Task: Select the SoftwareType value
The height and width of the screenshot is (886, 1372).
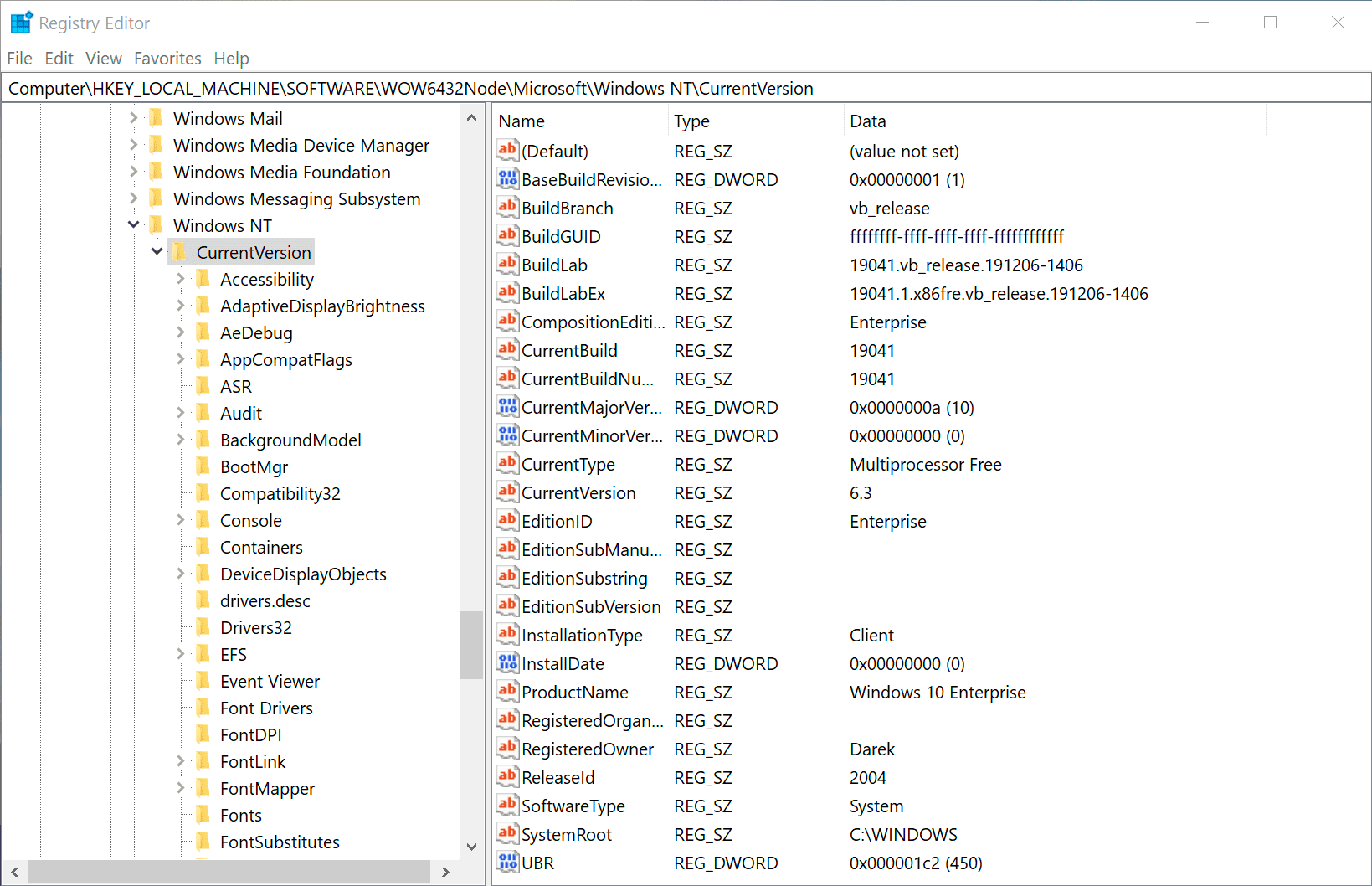Action: 573,806
